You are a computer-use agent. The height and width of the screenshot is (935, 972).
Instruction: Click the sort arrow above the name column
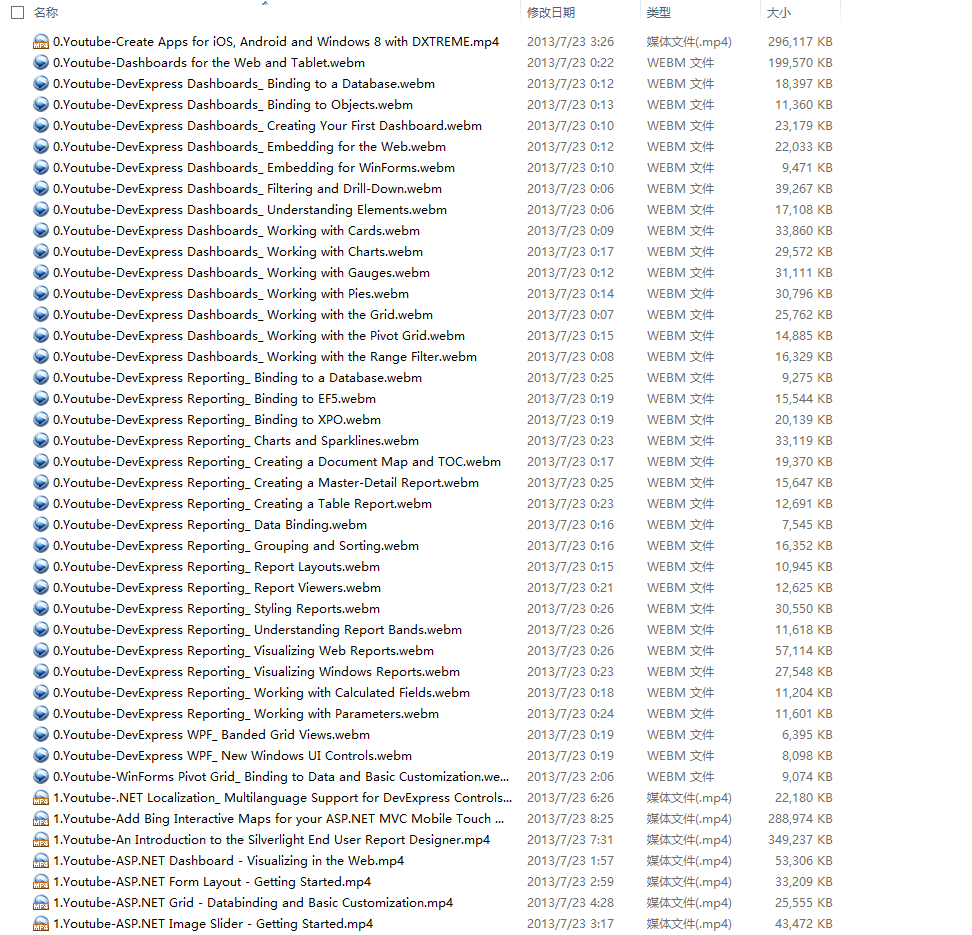pos(265,3)
